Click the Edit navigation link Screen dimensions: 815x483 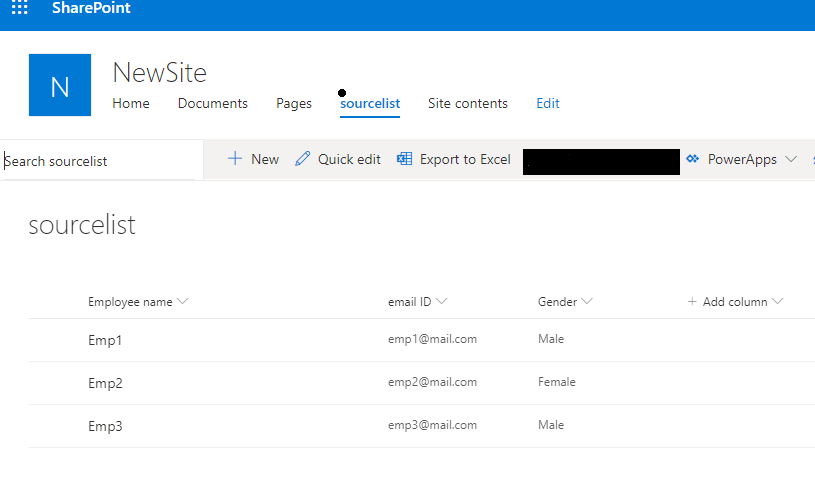[548, 103]
